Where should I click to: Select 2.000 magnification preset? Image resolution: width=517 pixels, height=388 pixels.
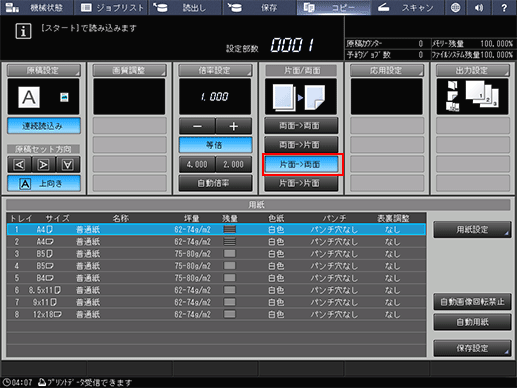[234, 165]
